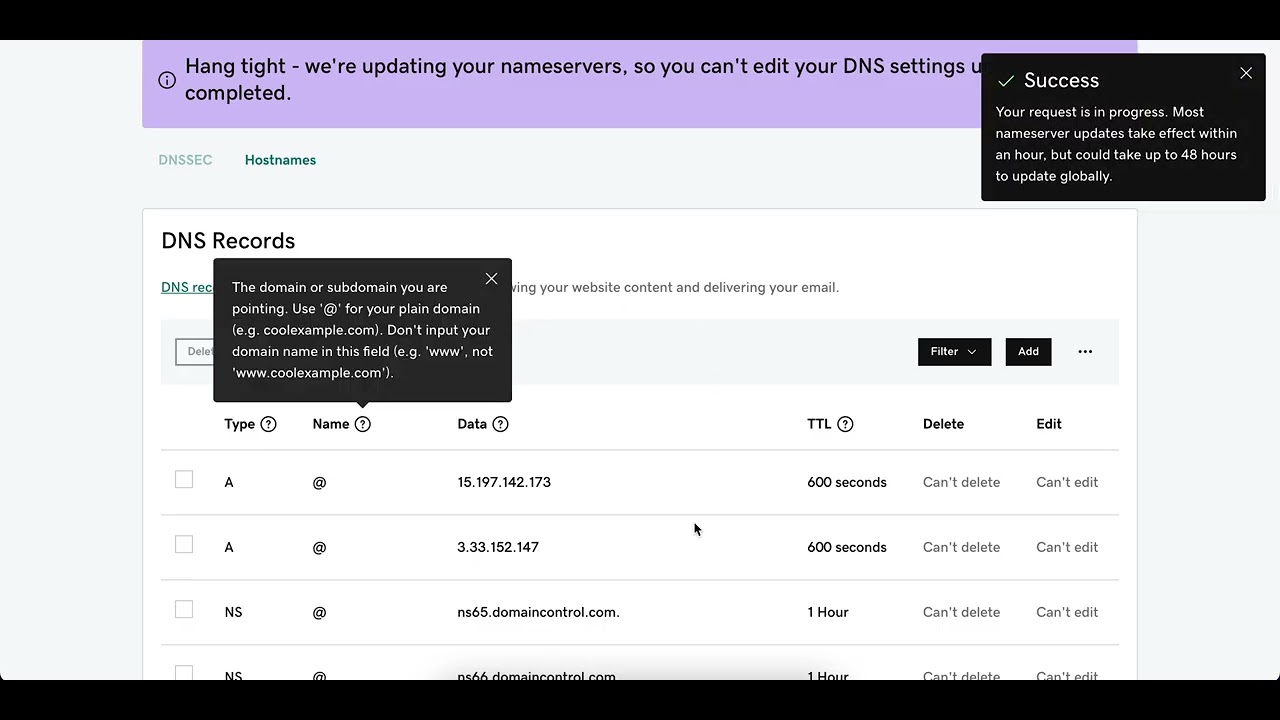Click the Type column header label

(239, 424)
